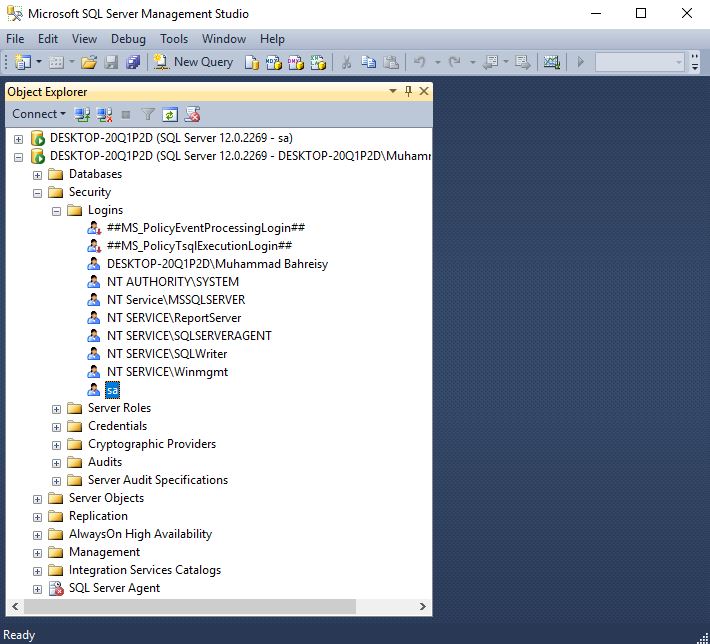The width and height of the screenshot is (710, 644).
Task: Select the ##MS_PolicyEventProcessingLogin## login
Action: [x=206, y=228]
